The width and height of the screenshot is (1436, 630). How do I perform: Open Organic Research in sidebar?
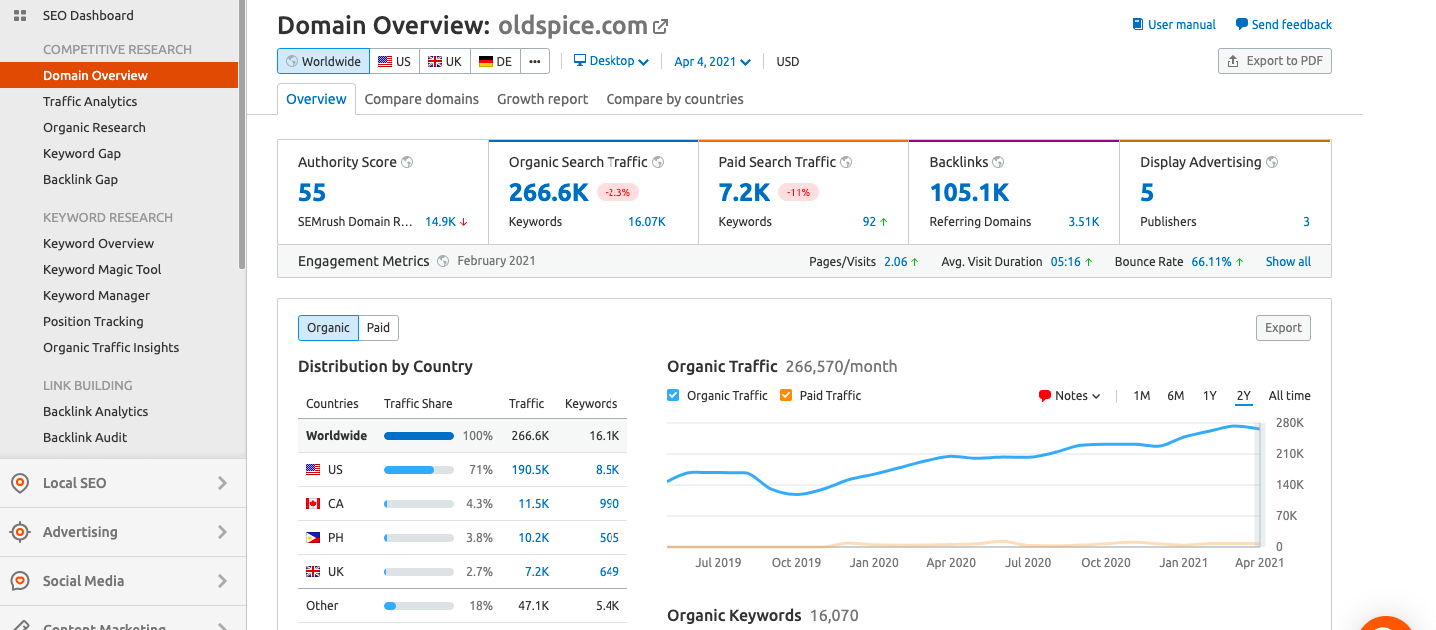click(x=94, y=127)
